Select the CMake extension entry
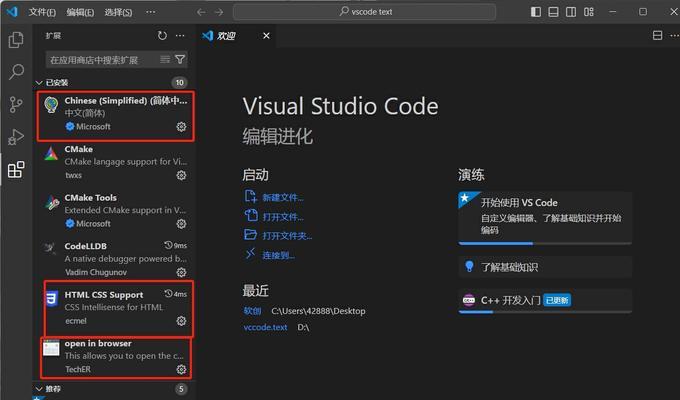This screenshot has width=680, height=400. [x=115, y=162]
